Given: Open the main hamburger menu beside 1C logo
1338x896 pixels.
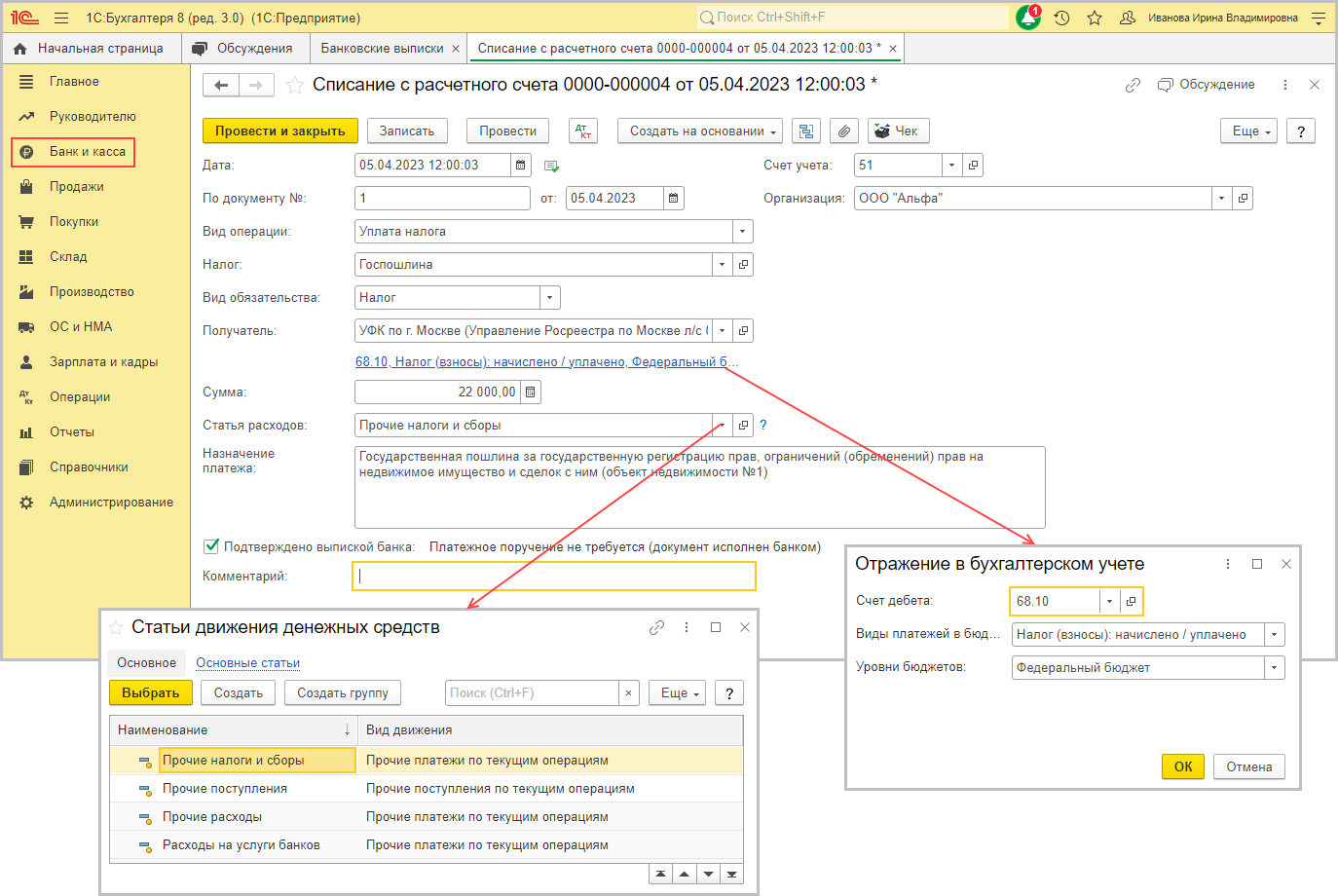Looking at the screenshot, I should [61, 18].
